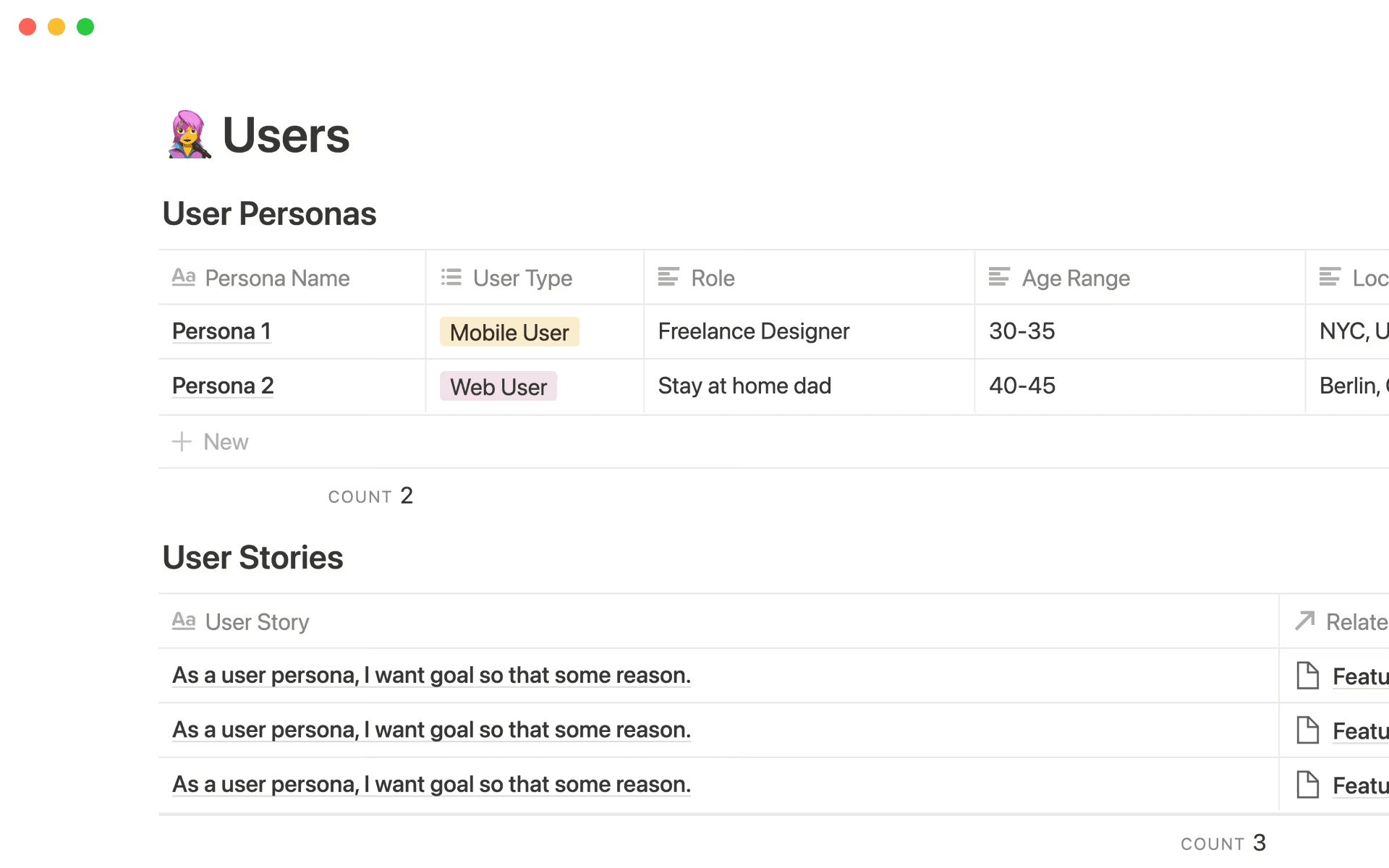The width and height of the screenshot is (1389, 868).
Task: Open the User Type column menu
Action: click(522, 278)
